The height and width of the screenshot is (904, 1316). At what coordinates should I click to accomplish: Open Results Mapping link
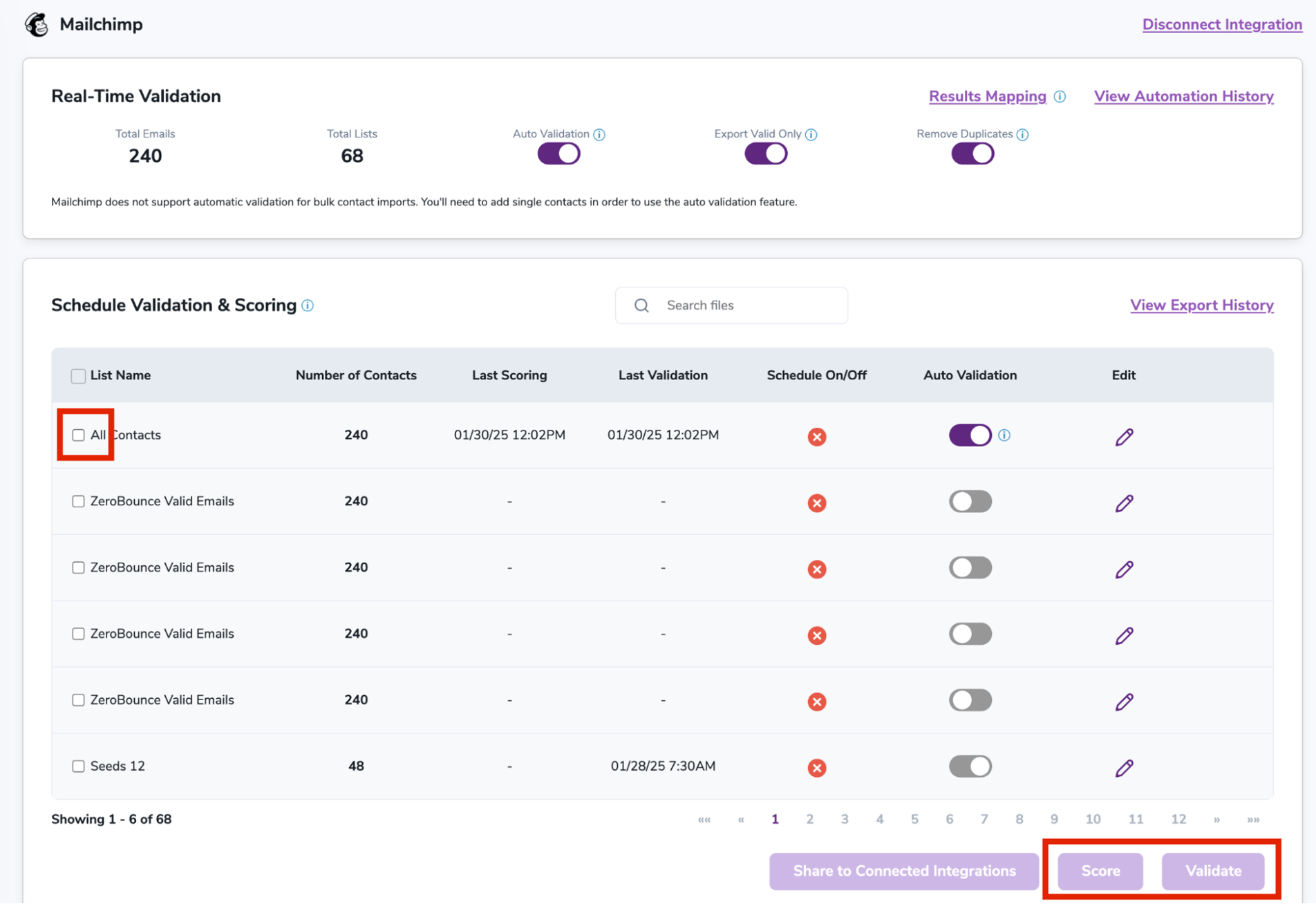[987, 97]
